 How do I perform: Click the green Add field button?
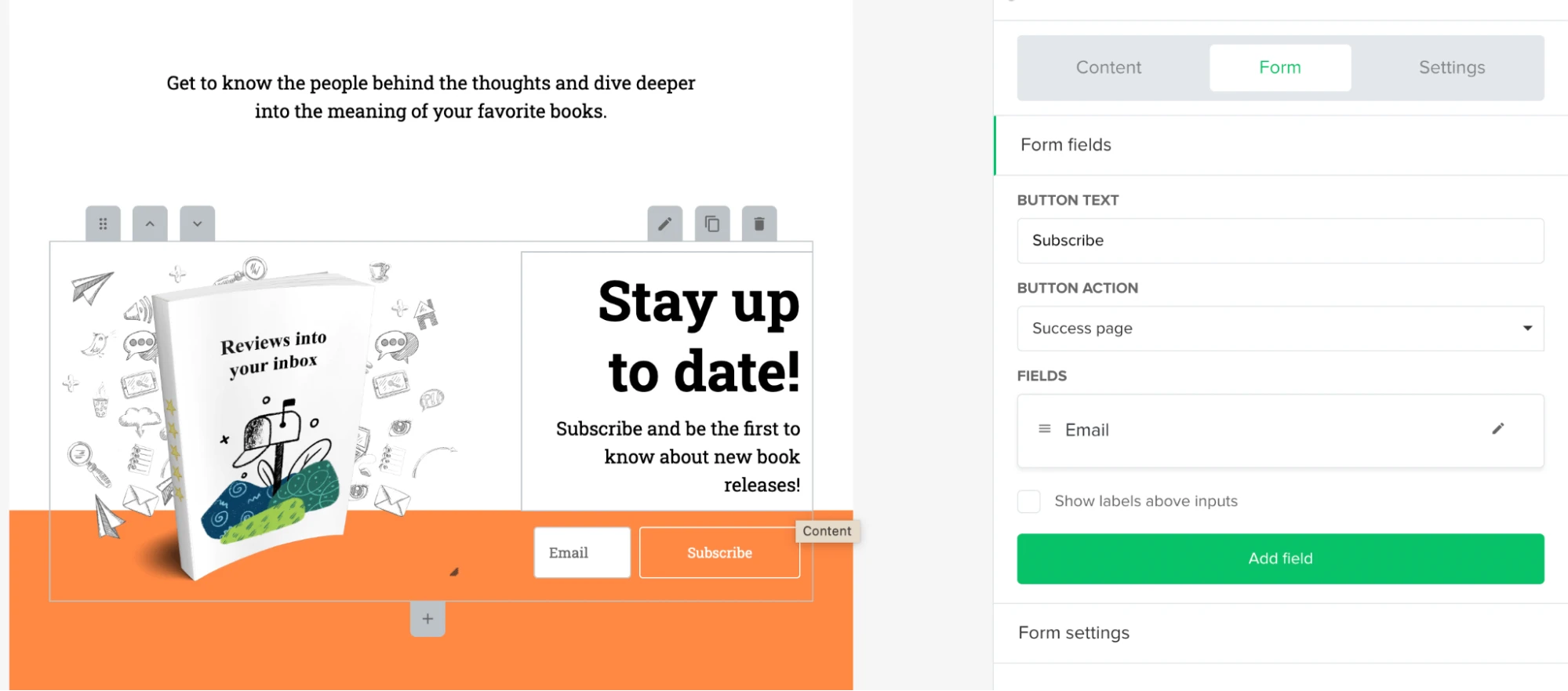tap(1280, 558)
